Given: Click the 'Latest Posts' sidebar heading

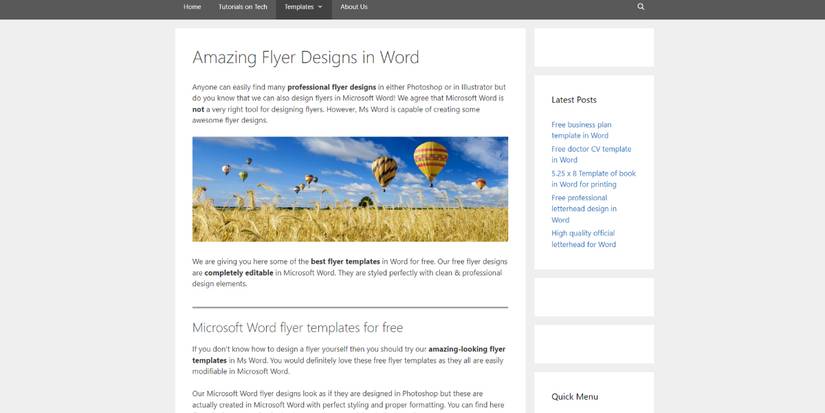Looking at the screenshot, I should (x=574, y=99).
